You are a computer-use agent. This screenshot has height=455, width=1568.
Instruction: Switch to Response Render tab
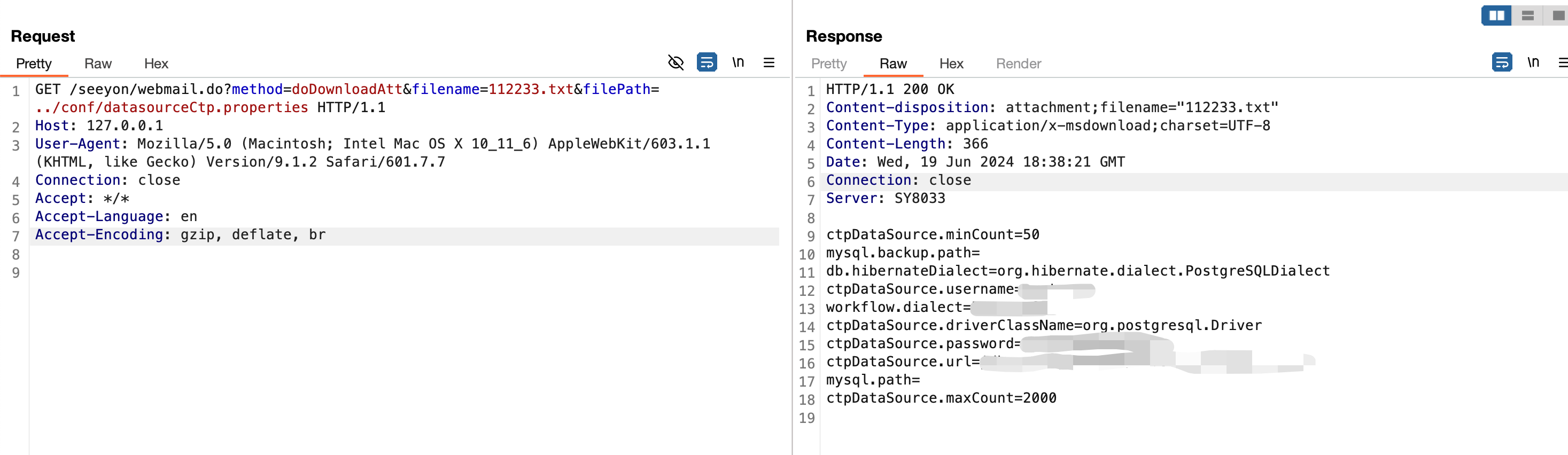(x=1018, y=64)
